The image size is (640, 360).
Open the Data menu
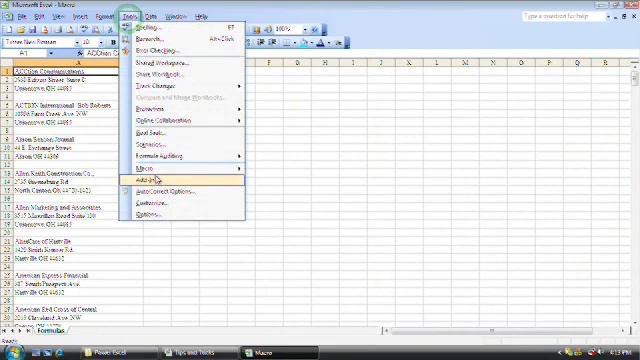(151, 16)
